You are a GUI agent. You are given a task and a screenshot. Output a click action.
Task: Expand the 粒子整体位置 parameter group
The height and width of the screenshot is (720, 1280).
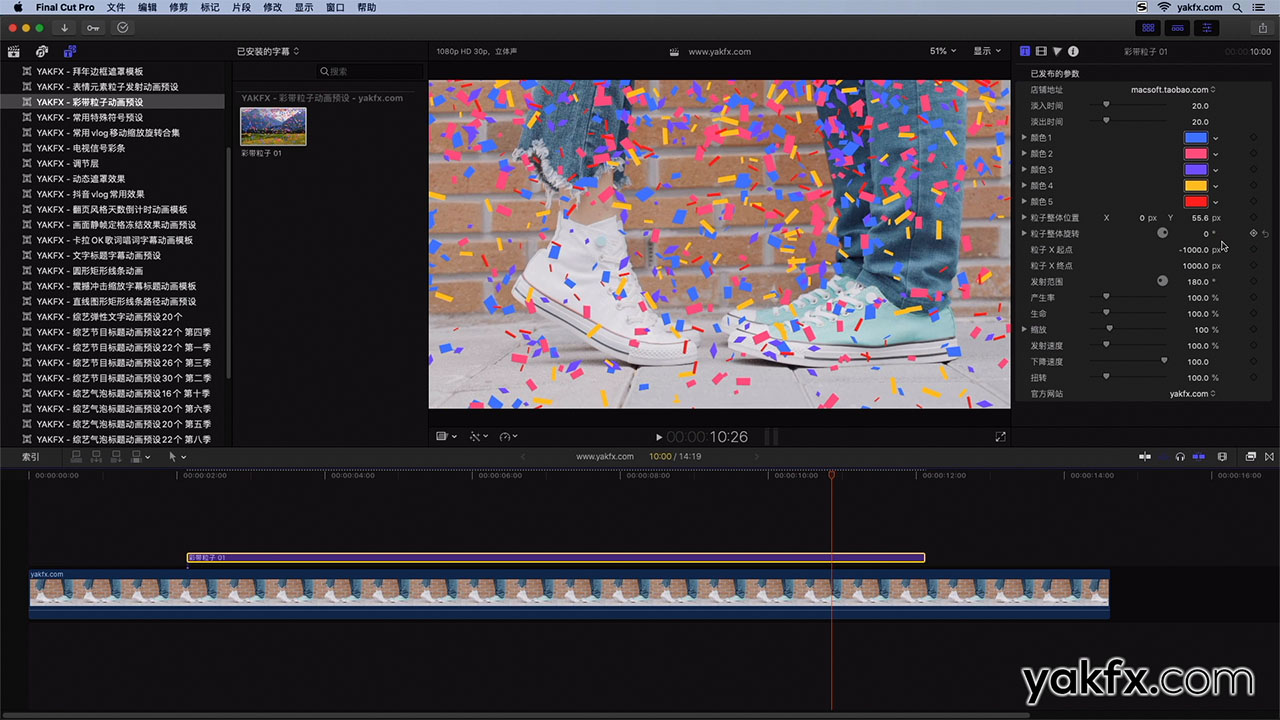(1024, 218)
